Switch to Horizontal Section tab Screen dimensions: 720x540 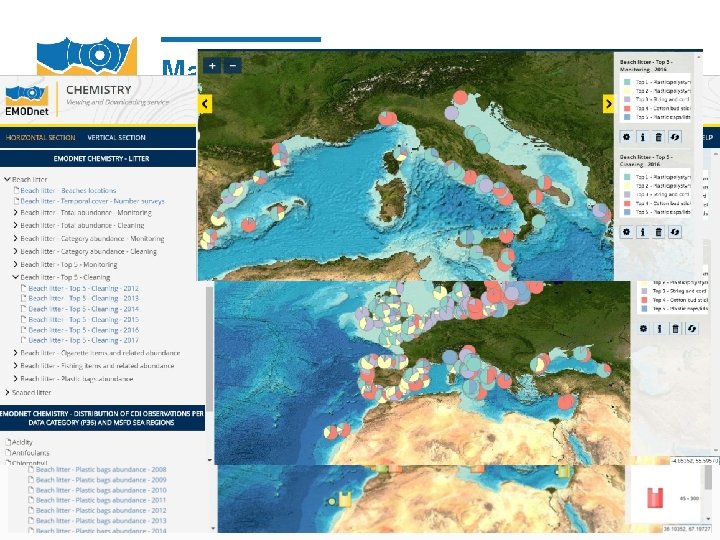40,137
